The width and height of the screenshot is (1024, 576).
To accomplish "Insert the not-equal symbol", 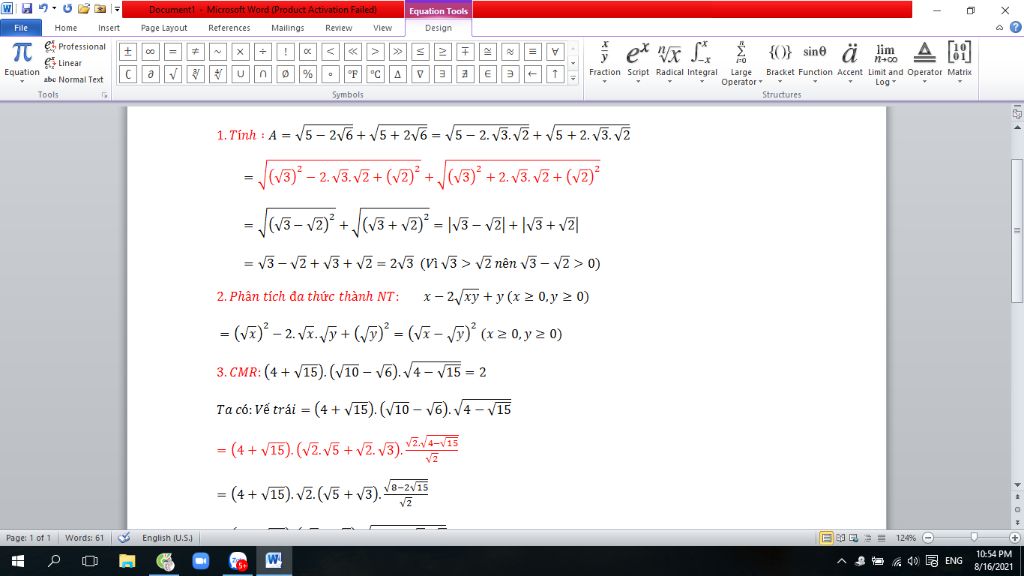I will click(195, 52).
